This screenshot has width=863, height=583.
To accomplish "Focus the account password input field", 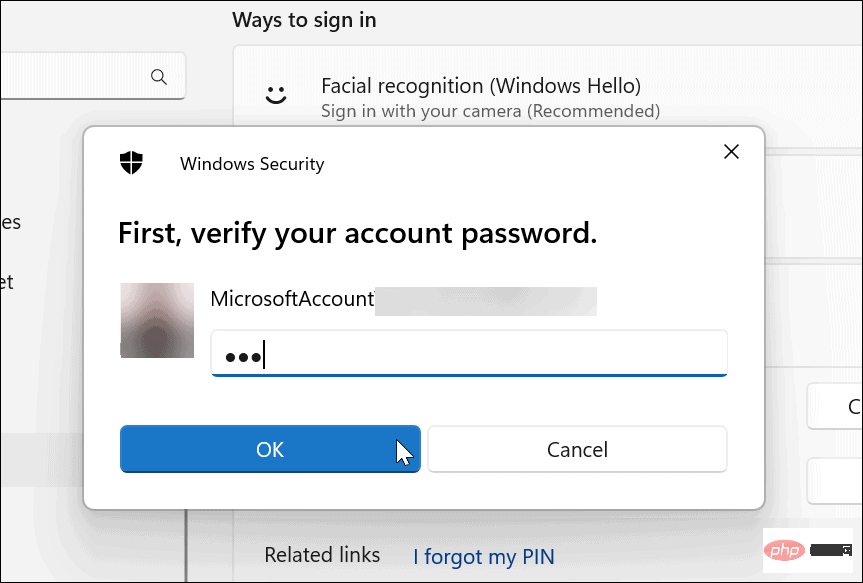I will pos(469,353).
